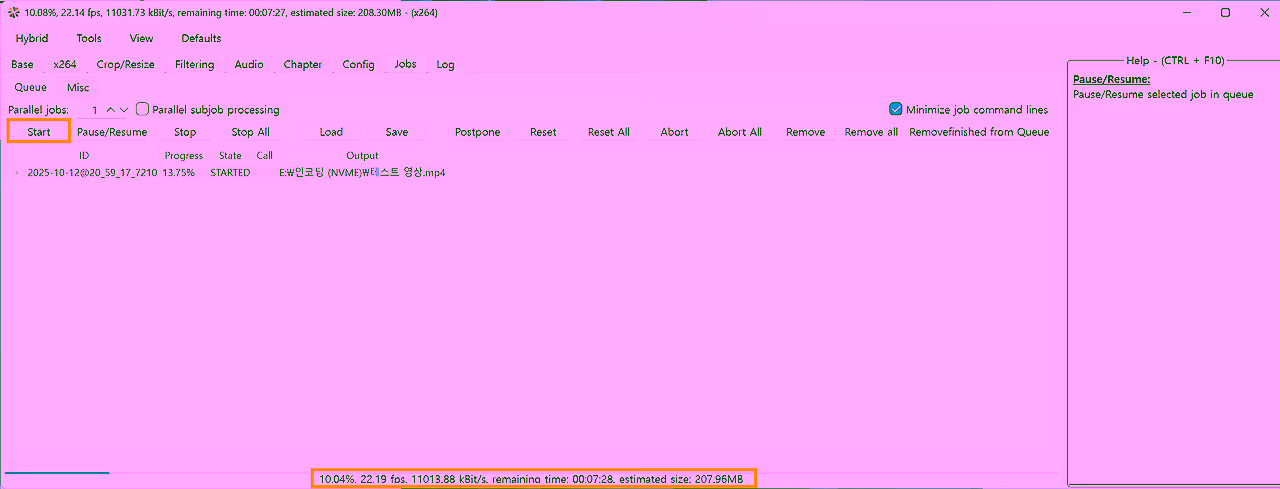The image size is (1280, 489).
Task: Open the Misc sub-tab
Action: [x=78, y=87]
